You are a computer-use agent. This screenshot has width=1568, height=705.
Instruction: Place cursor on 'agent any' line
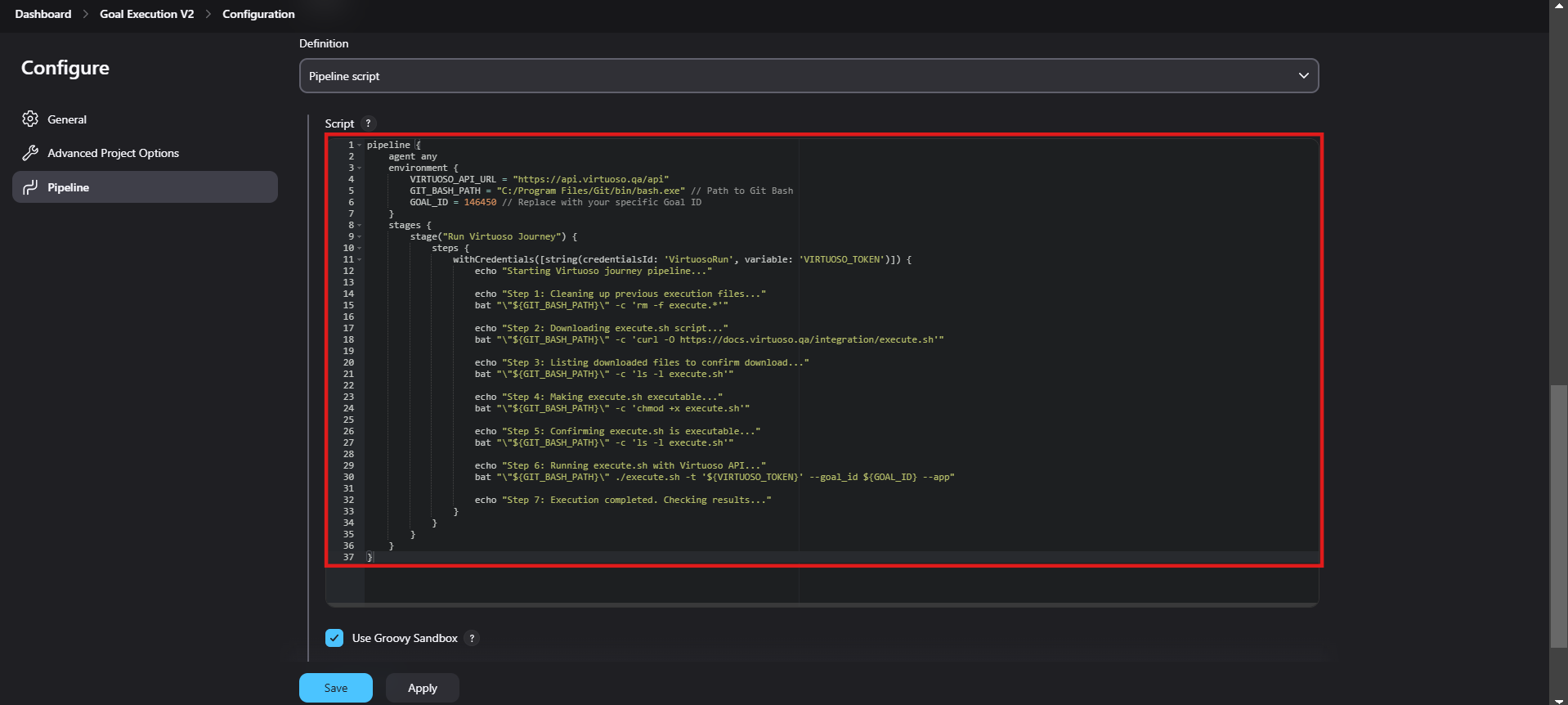413,156
